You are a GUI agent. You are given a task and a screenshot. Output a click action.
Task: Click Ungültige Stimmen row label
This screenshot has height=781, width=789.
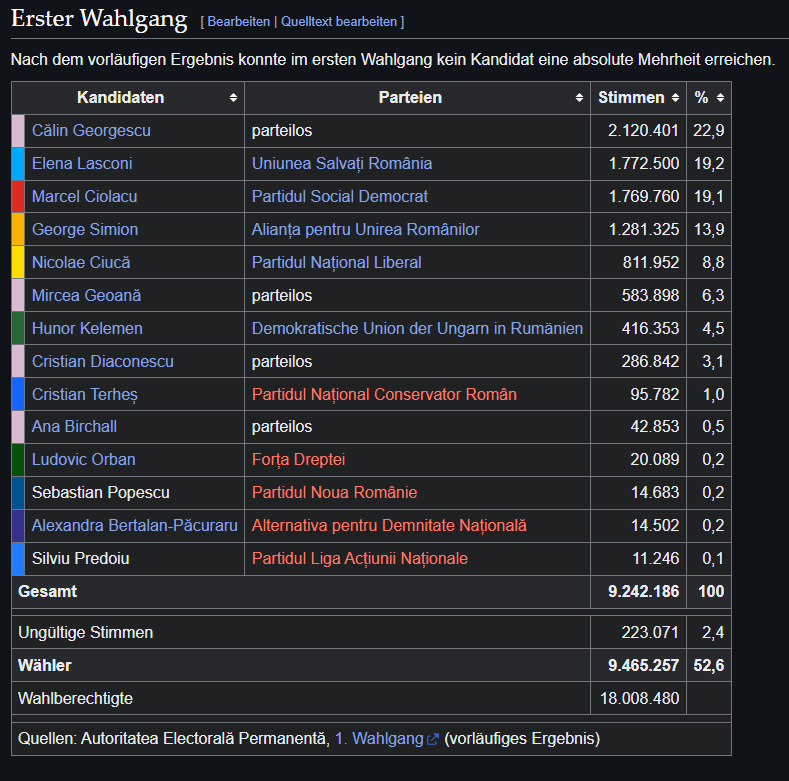pos(86,633)
